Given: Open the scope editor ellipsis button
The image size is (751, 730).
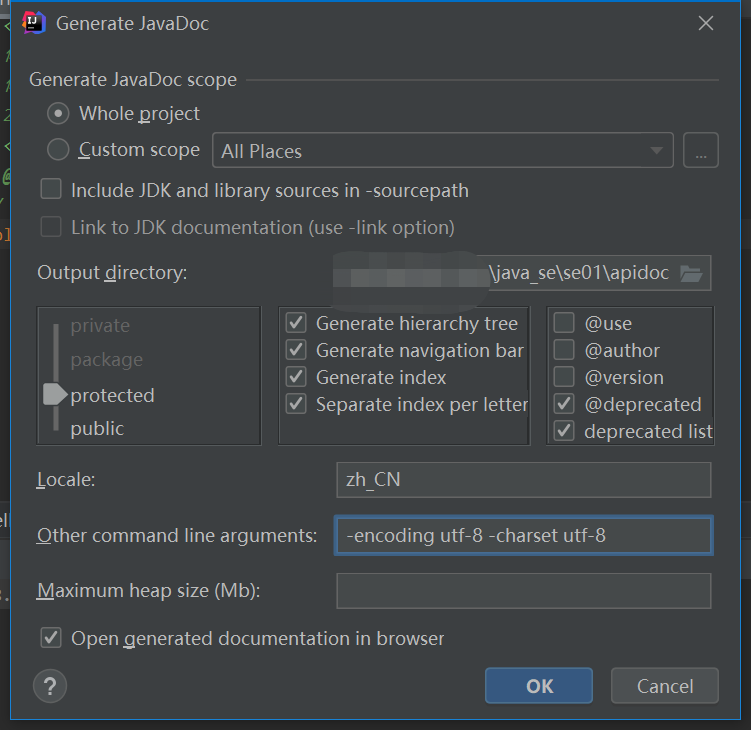Looking at the screenshot, I should point(700,150).
